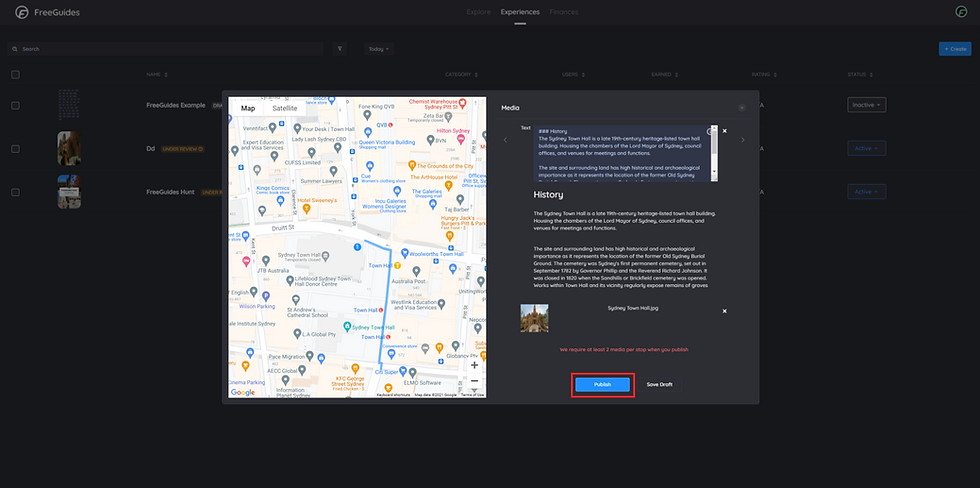980x488 pixels.
Task: Zoom out of the map with minus
Action: click(x=474, y=381)
